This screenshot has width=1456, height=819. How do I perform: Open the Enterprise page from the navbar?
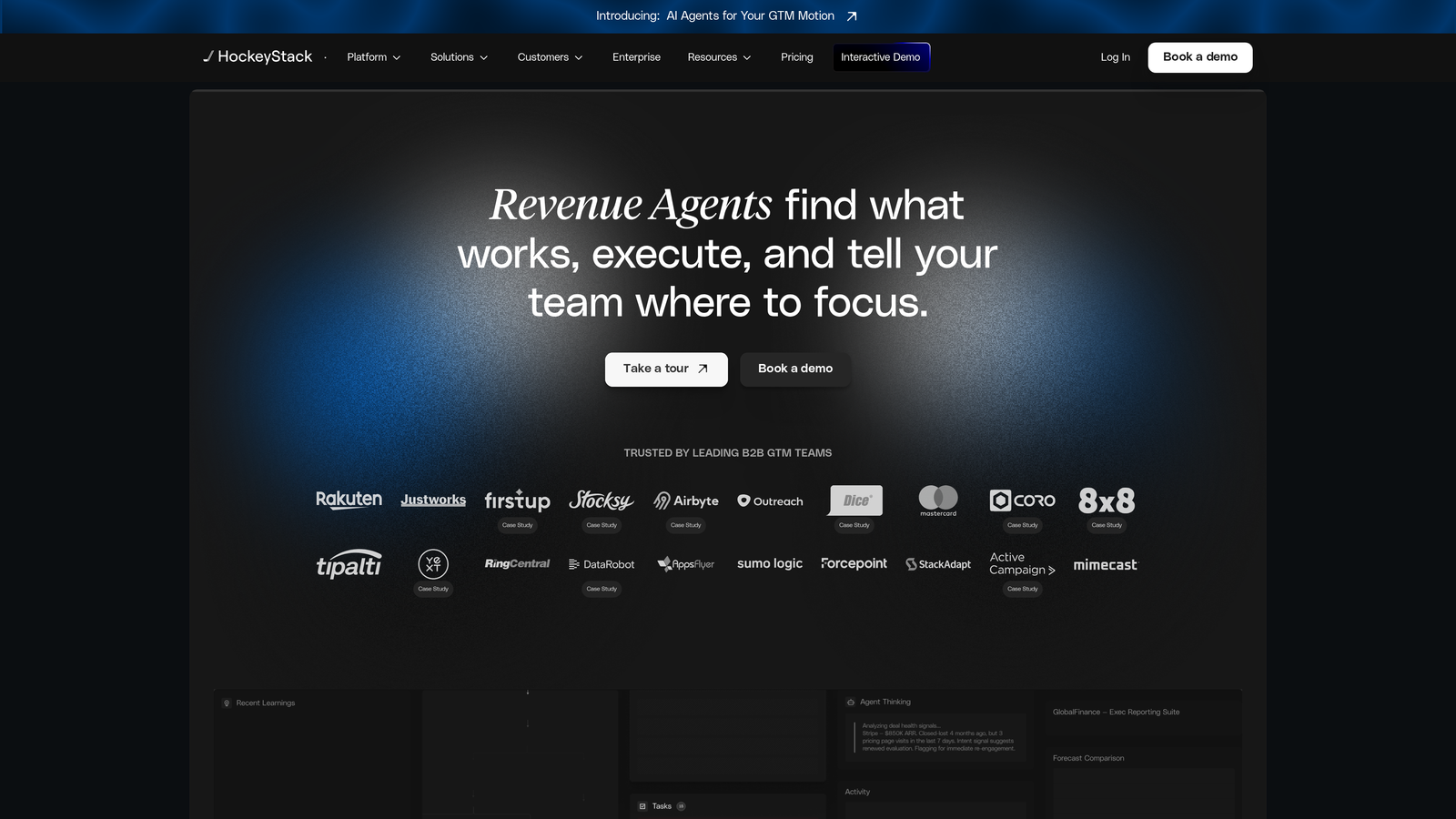coord(636,56)
